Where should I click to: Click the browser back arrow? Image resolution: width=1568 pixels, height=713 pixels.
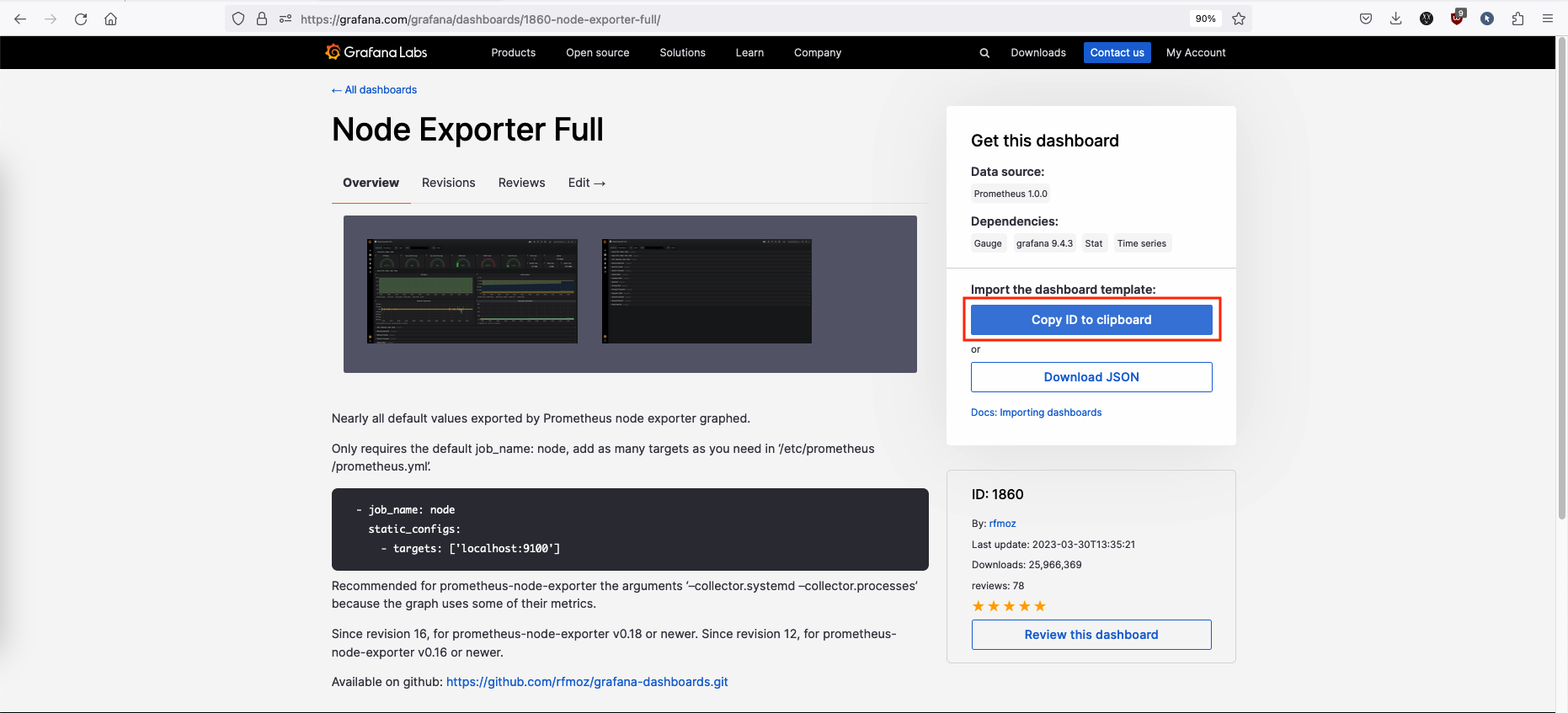[x=20, y=19]
